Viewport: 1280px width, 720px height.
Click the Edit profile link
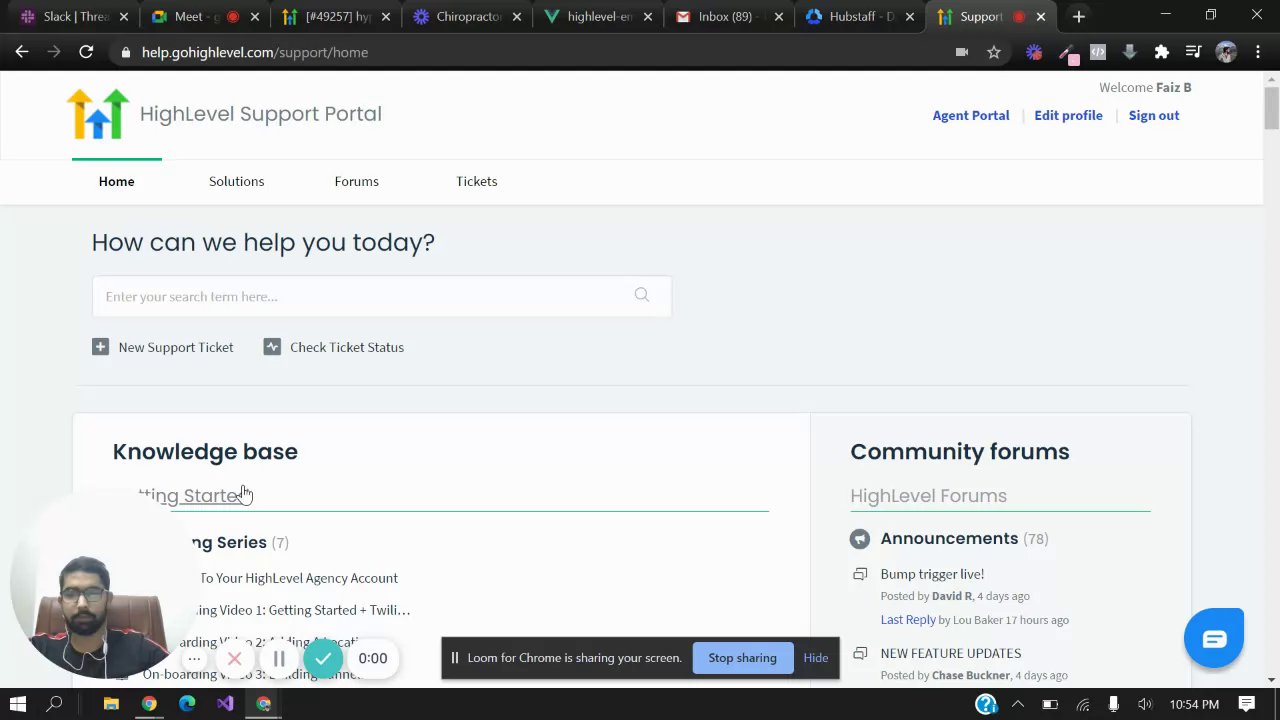click(1068, 115)
